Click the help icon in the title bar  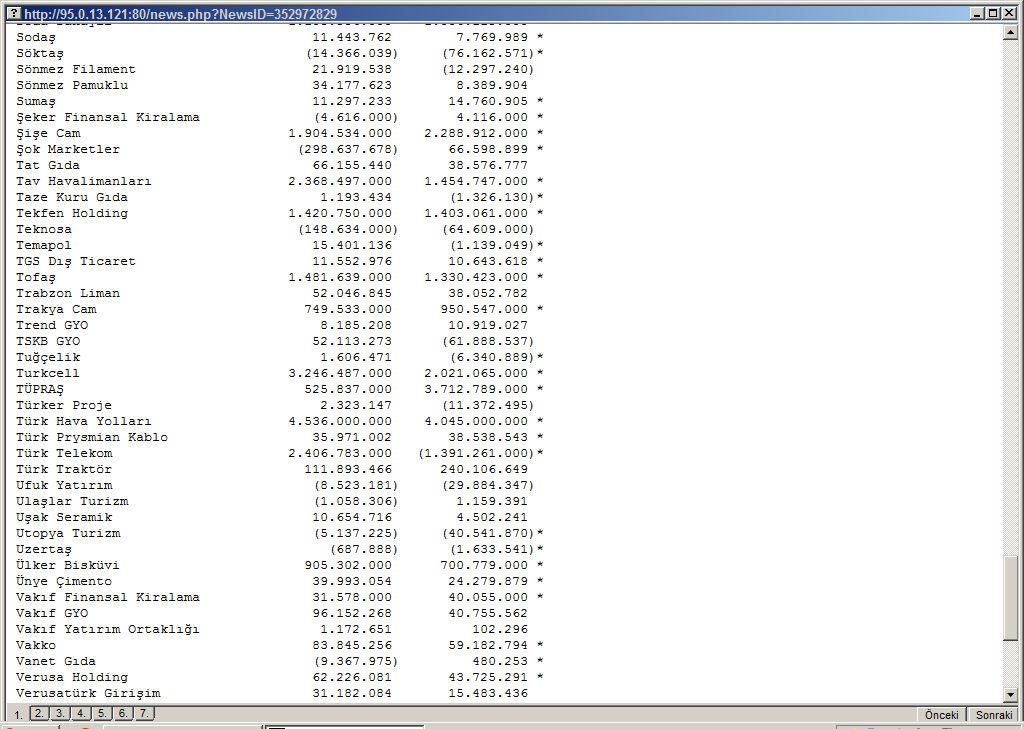[13, 13]
